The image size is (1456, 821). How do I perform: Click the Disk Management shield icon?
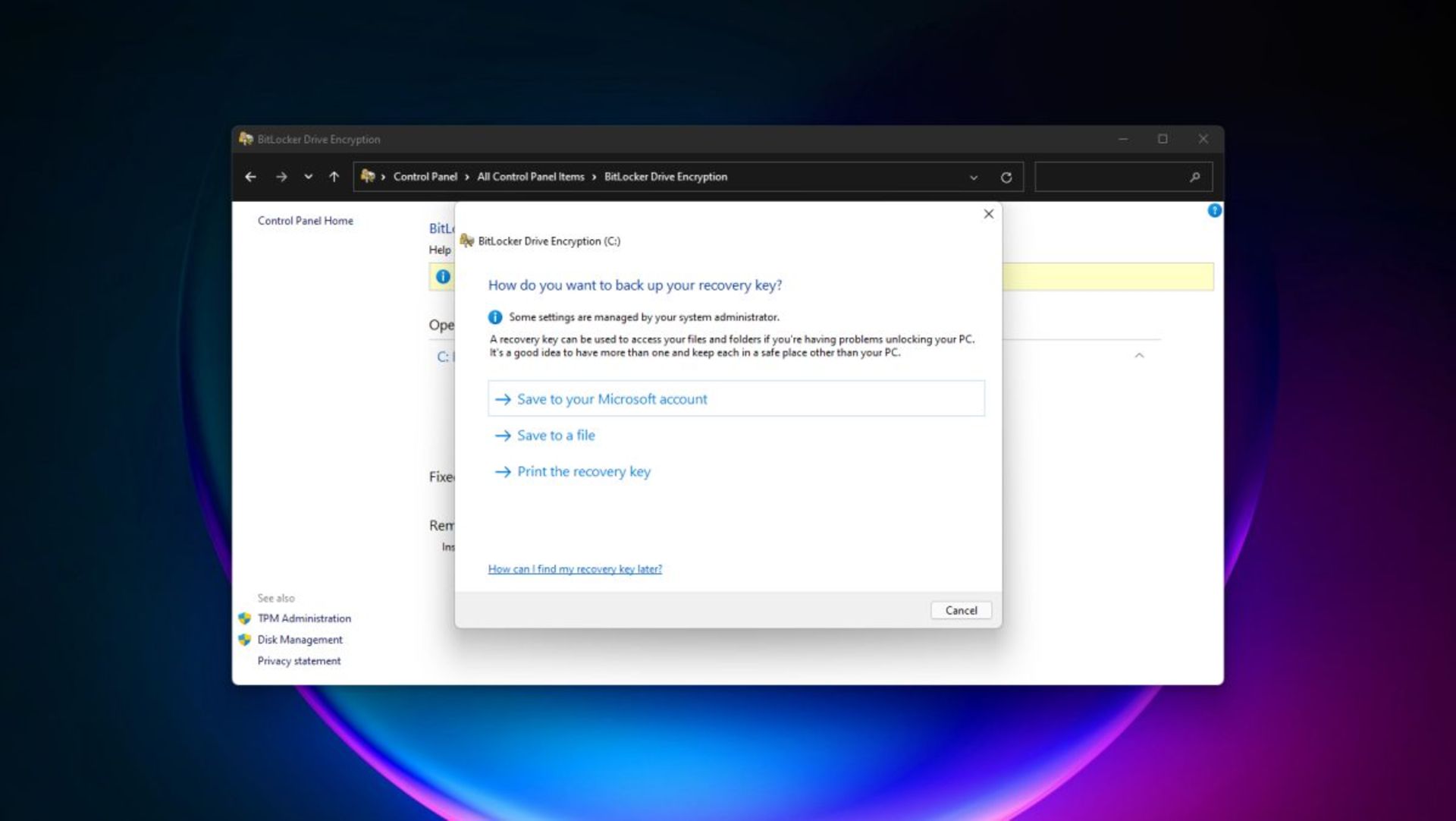point(245,640)
